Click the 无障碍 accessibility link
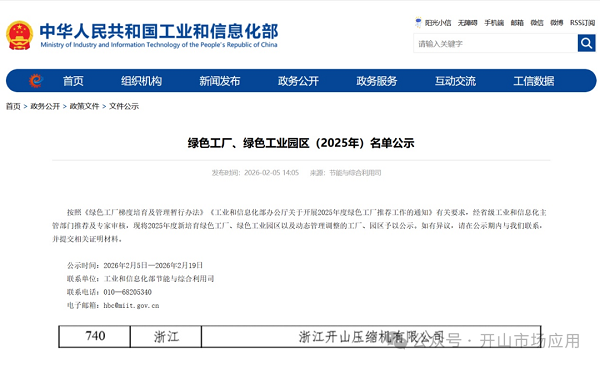The height and width of the screenshot is (365, 600). click(x=468, y=23)
